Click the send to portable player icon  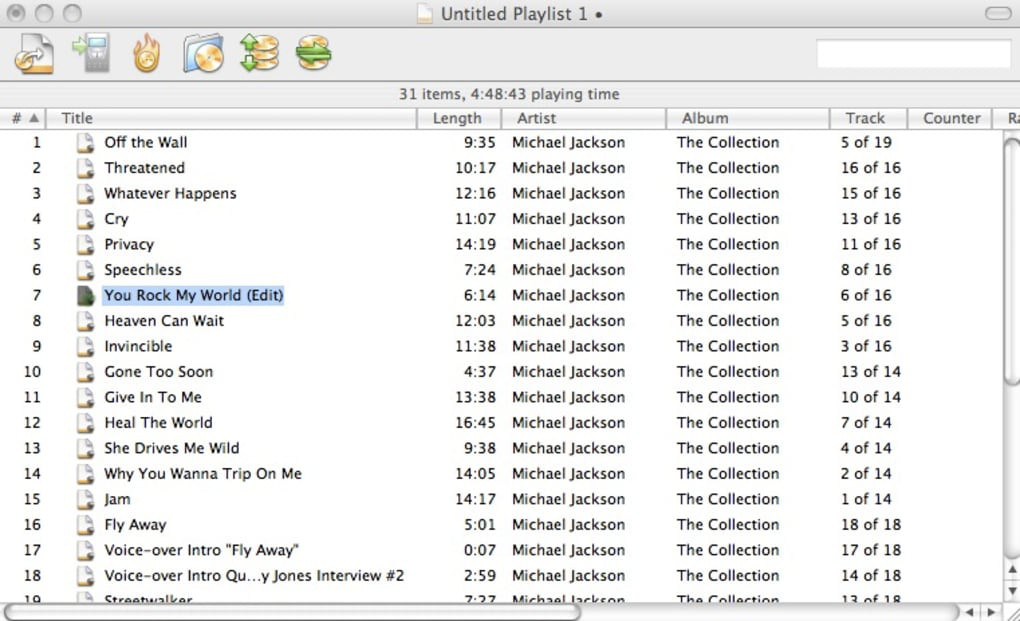(91, 52)
